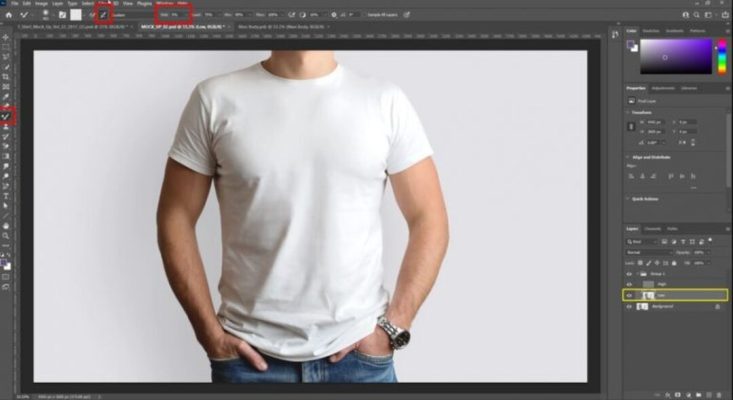This screenshot has height=400, width=733.
Task: Add a layer style with fx icon
Action: (668, 395)
